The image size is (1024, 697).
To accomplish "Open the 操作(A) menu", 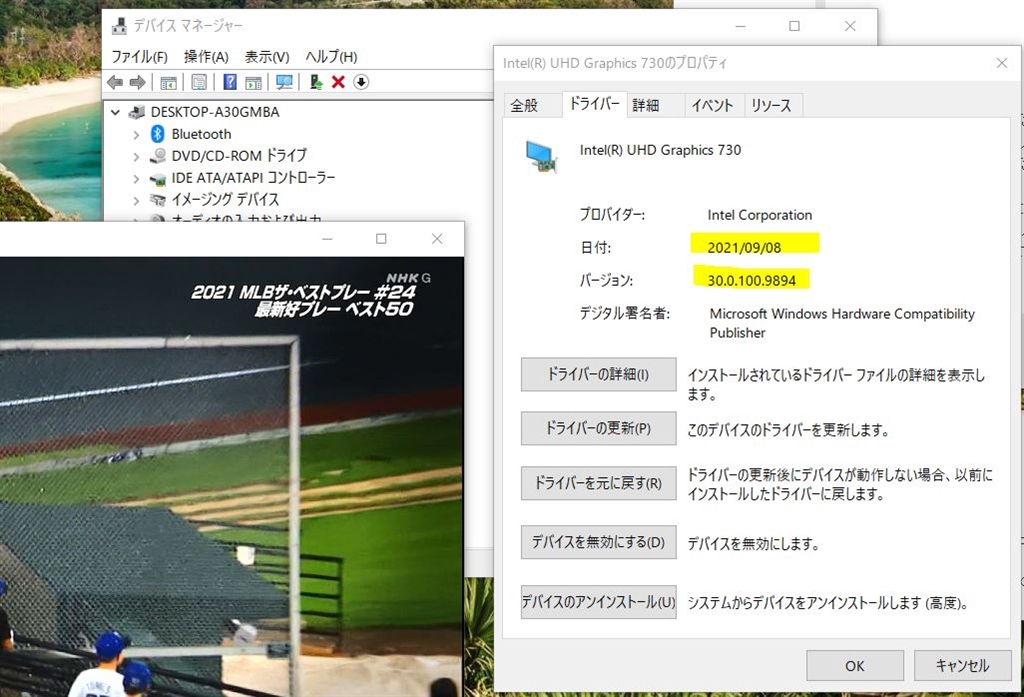I will point(206,57).
